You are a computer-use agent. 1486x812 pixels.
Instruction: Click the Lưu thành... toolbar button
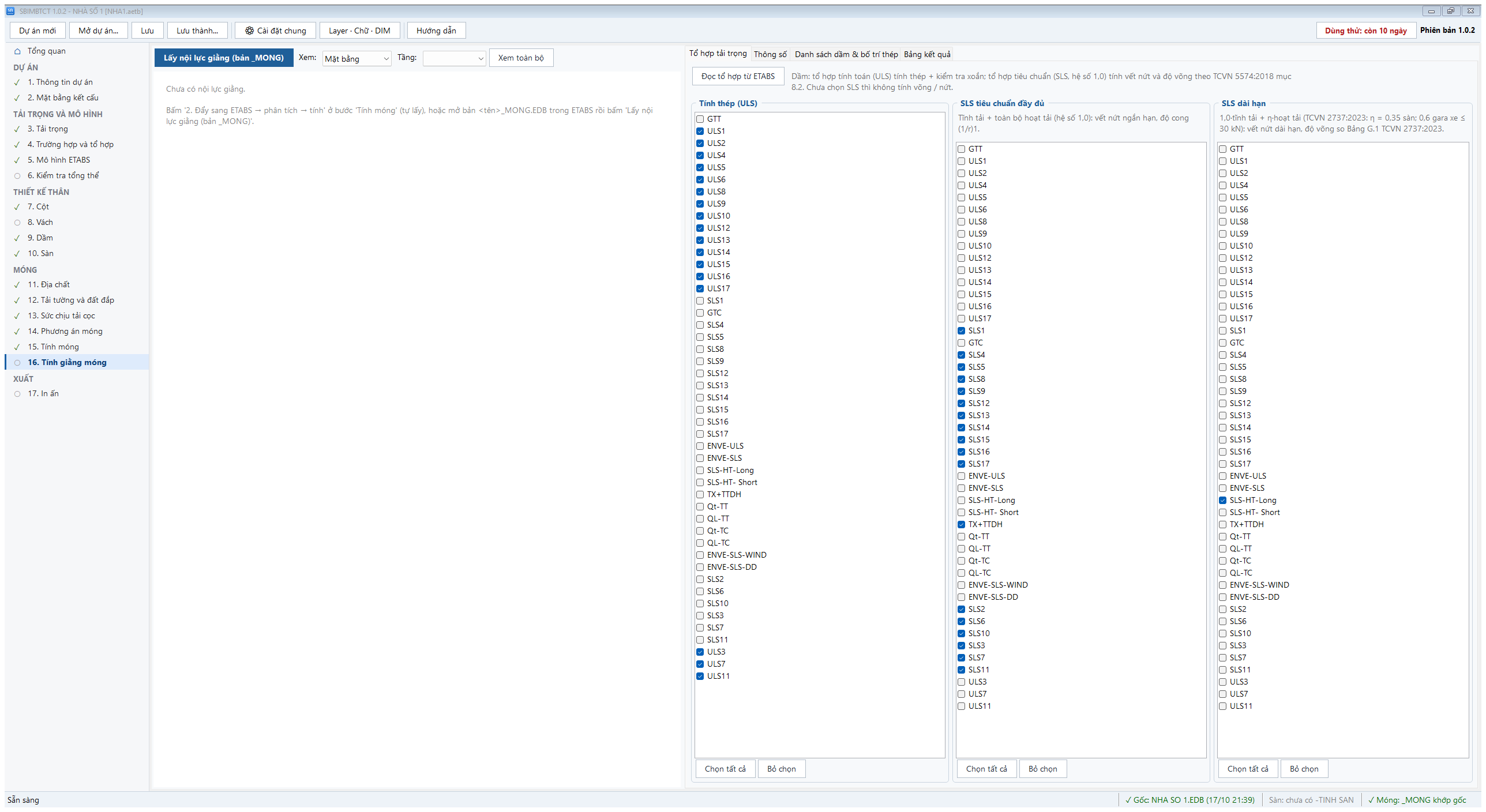(x=197, y=31)
